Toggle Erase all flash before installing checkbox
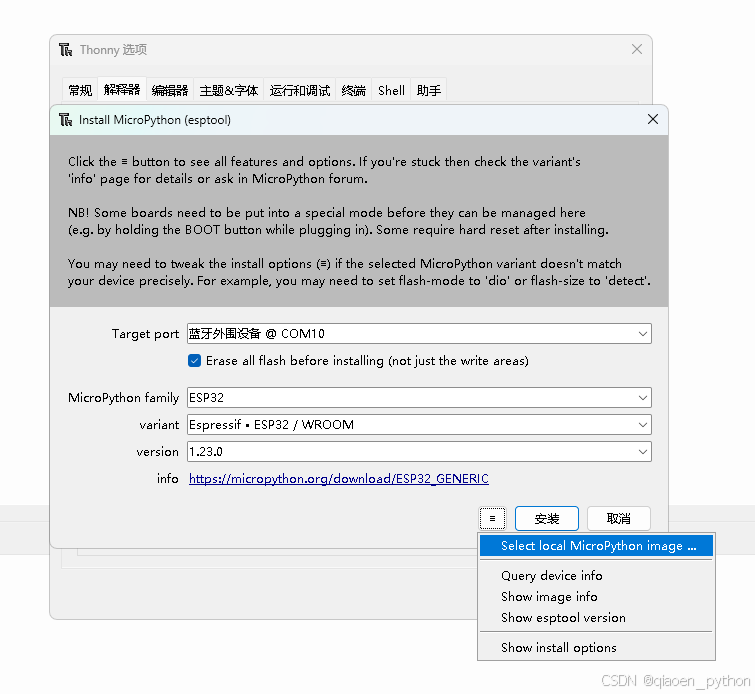The image size is (755, 694). [195, 361]
